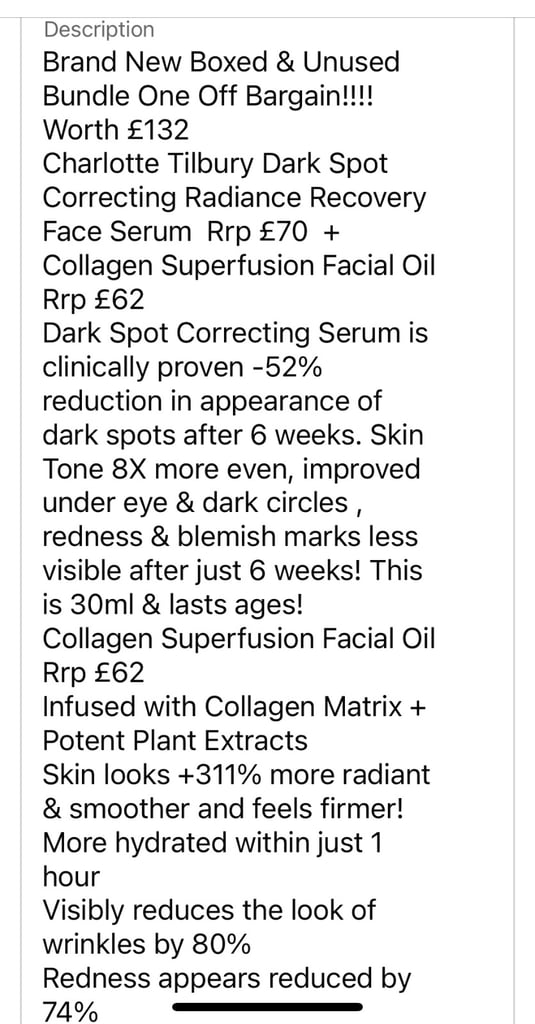
Task: Tap the iOS home indicator bar
Action: coord(267,1007)
